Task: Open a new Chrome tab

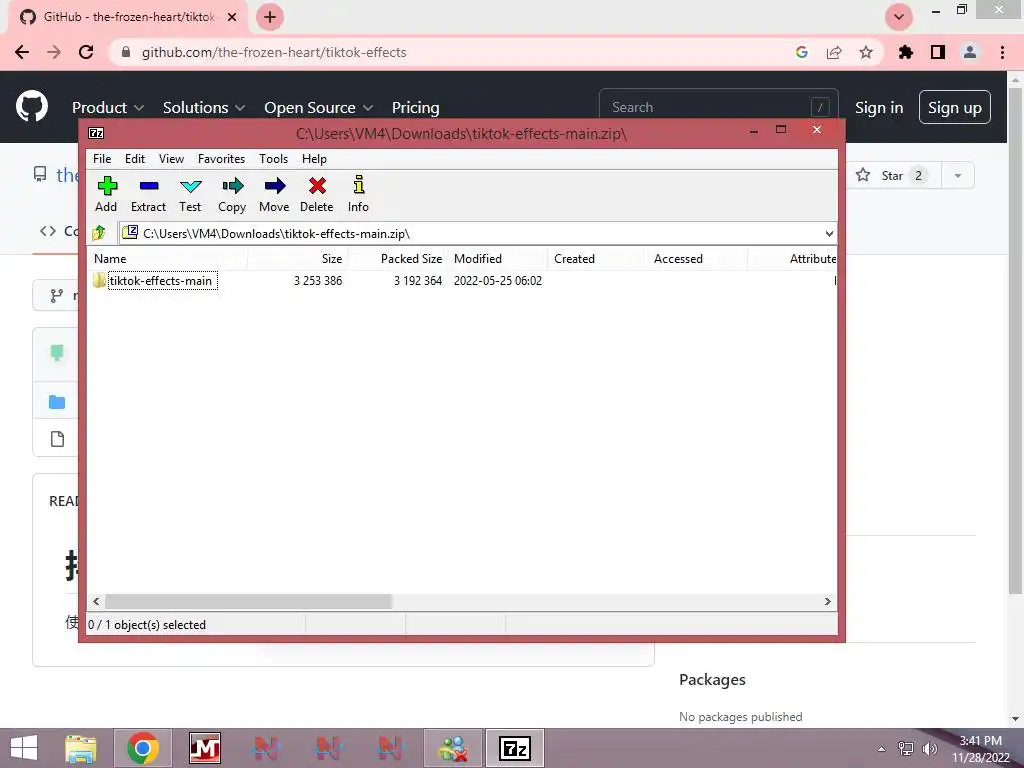Action: 270,17
